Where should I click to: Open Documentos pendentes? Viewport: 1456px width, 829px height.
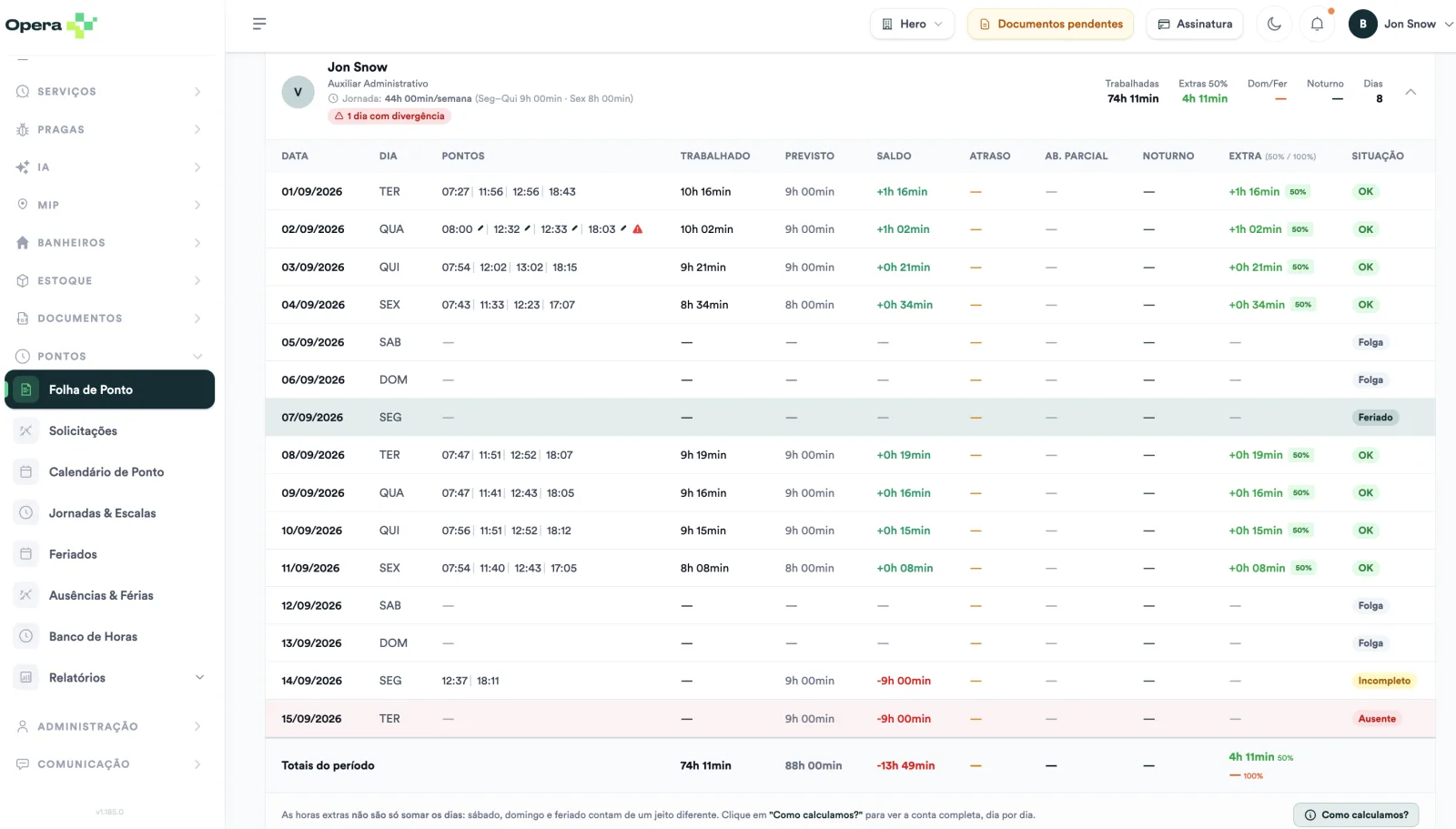[x=1051, y=24]
